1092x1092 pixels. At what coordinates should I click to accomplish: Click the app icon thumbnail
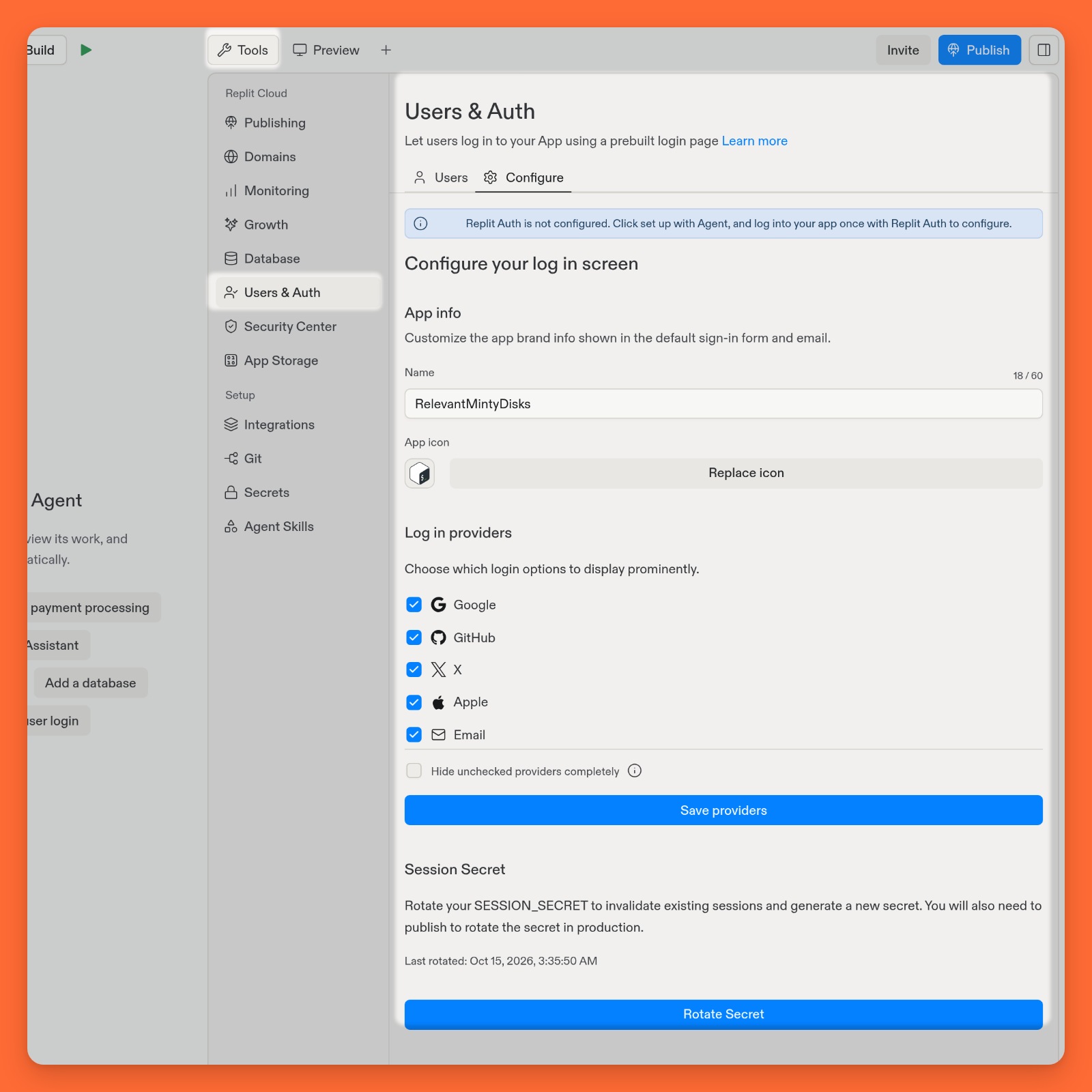(420, 474)
